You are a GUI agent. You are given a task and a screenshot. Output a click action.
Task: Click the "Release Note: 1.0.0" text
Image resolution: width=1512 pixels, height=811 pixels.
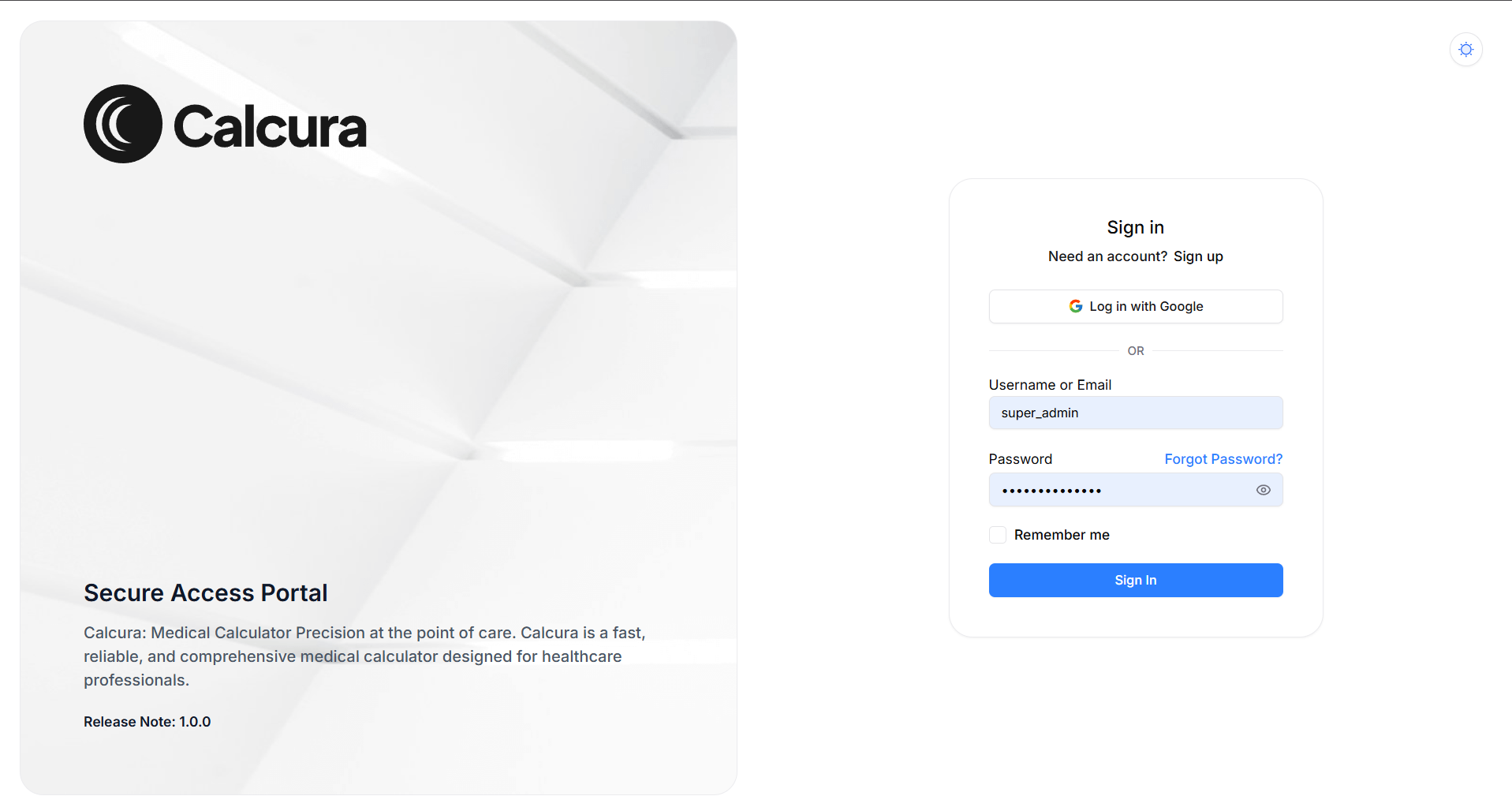coord(147,722)
